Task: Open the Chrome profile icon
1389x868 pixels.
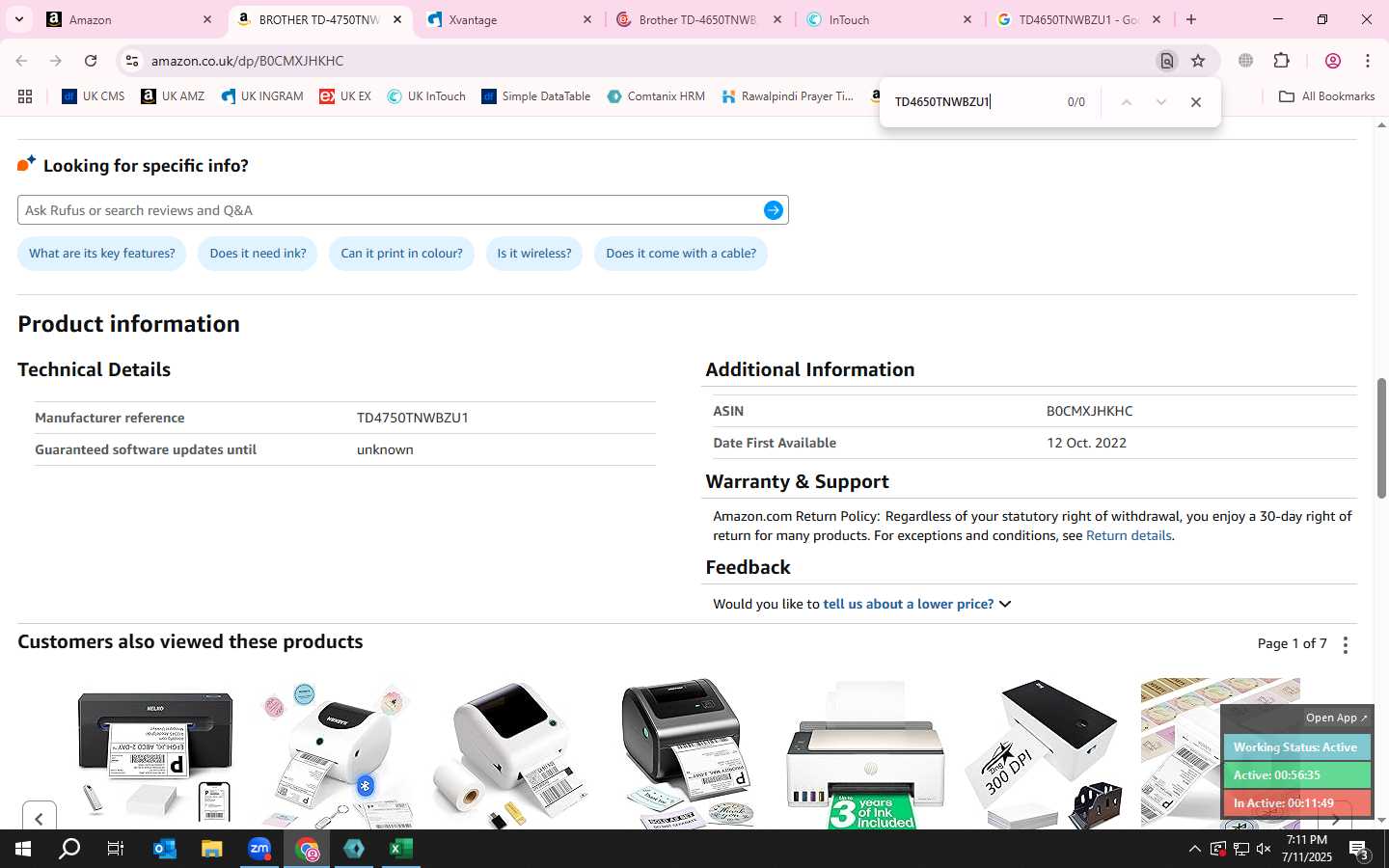Action: pyautogui.click(x=1333, y=61)
